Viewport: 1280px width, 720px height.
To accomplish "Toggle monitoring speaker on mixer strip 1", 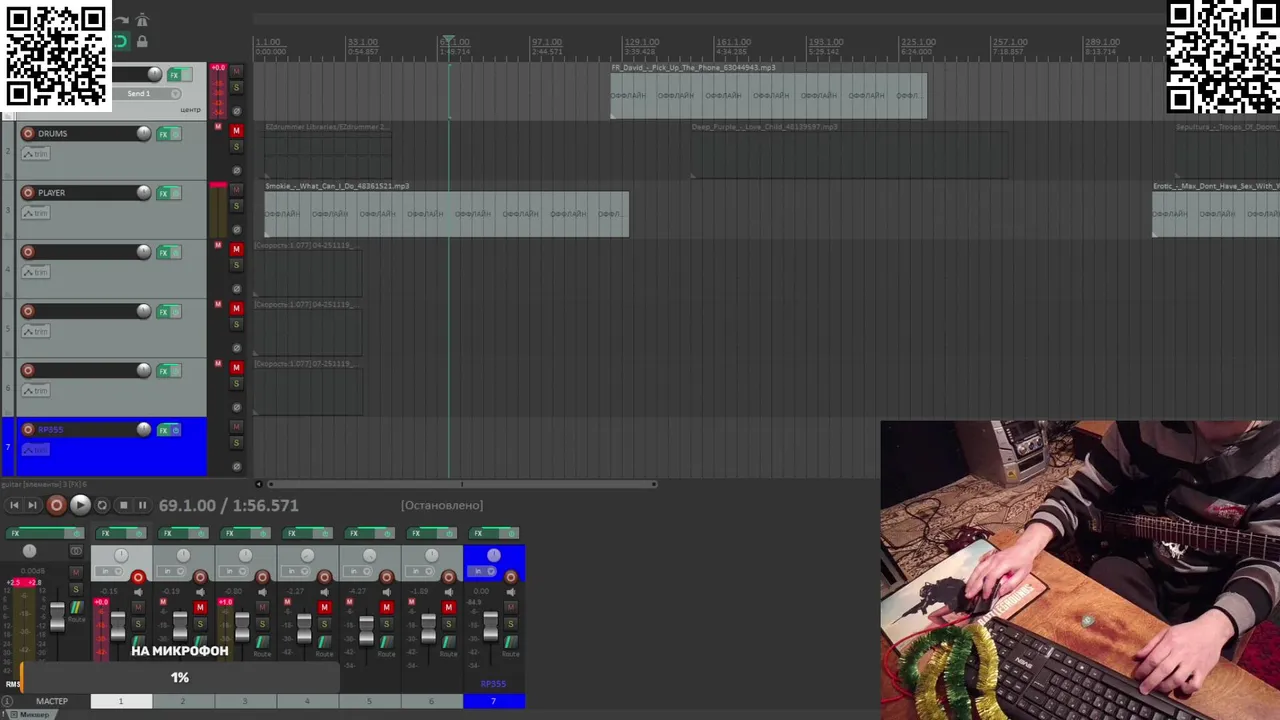I will [x=138, y=592].
